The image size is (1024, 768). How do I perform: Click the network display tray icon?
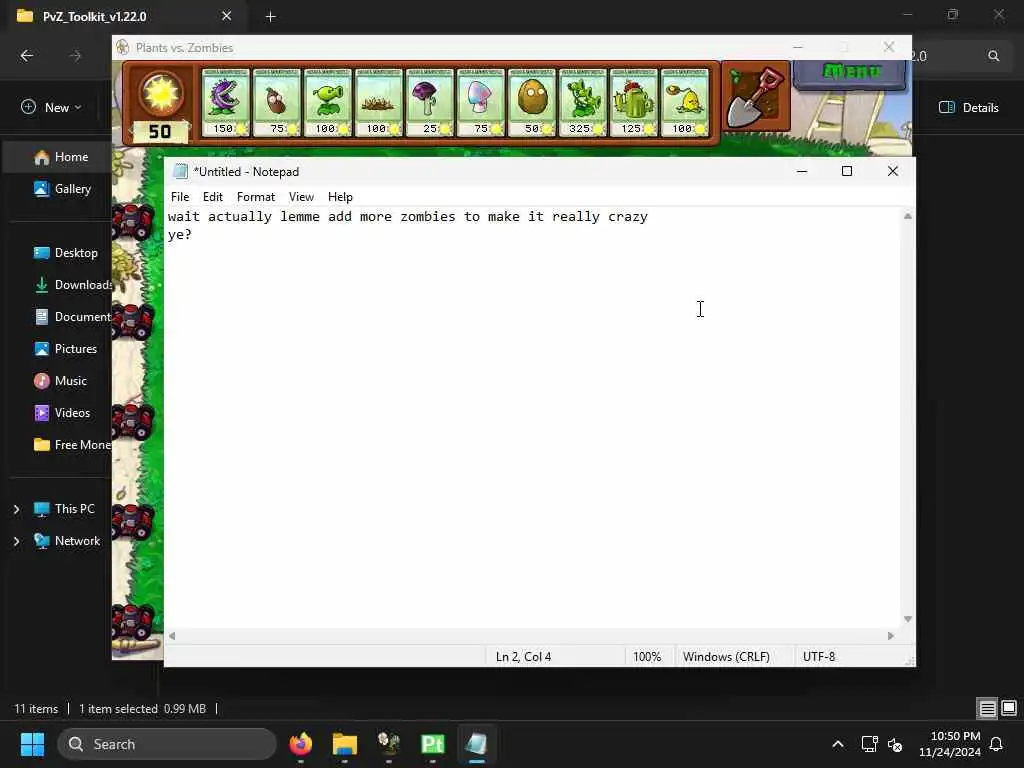point(869,744)
